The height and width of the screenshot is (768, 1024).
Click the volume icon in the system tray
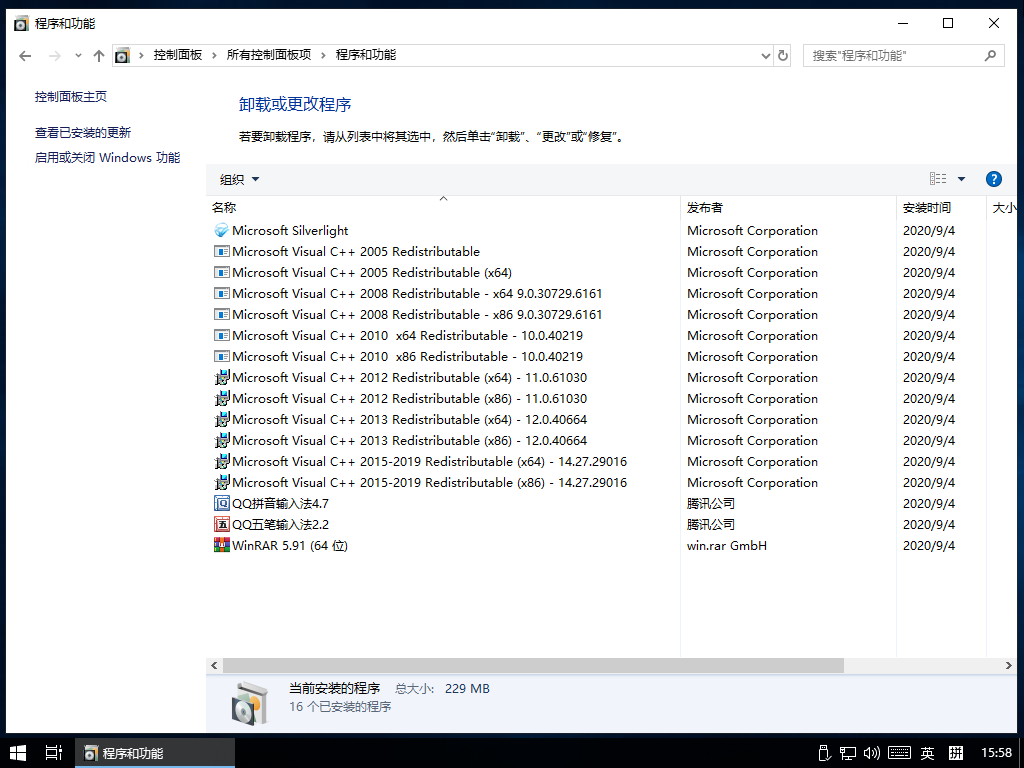pyautogui.click(x=871, y=753)
